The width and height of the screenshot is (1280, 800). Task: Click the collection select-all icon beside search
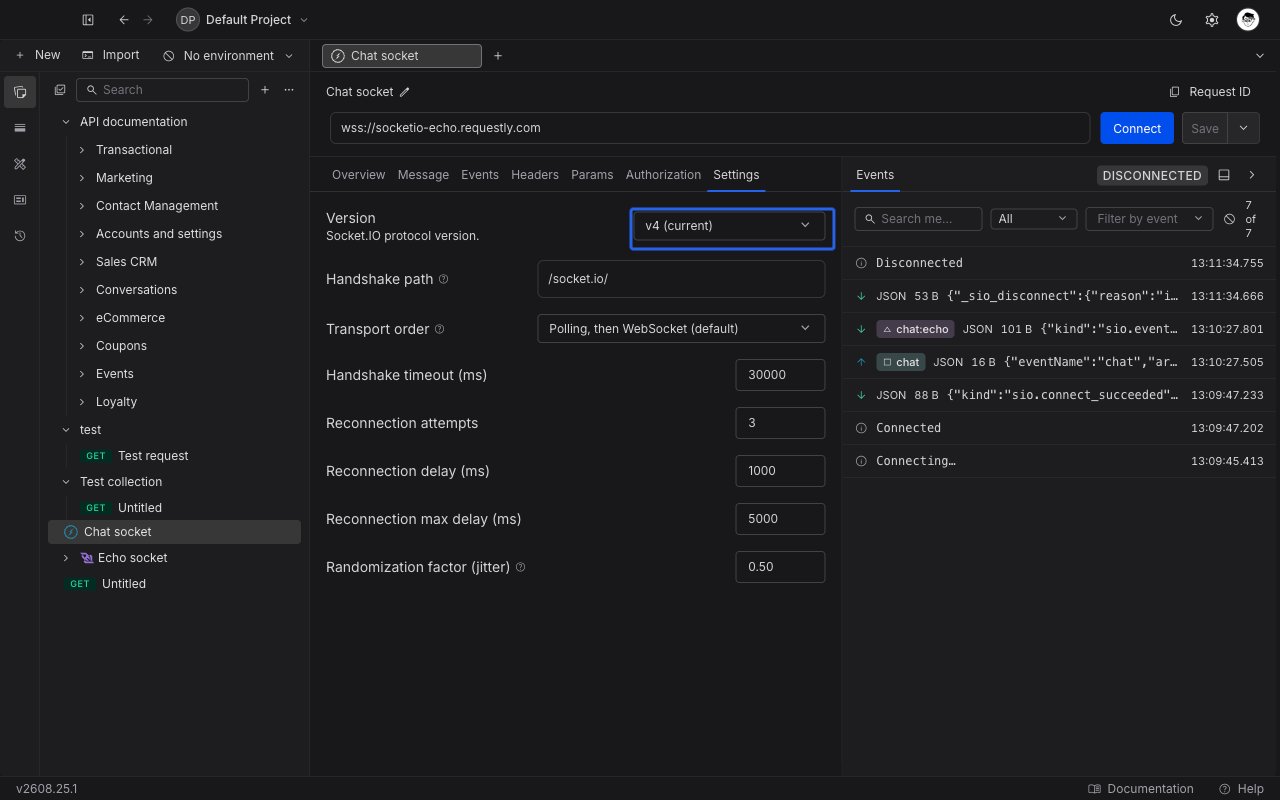point(60,90)
